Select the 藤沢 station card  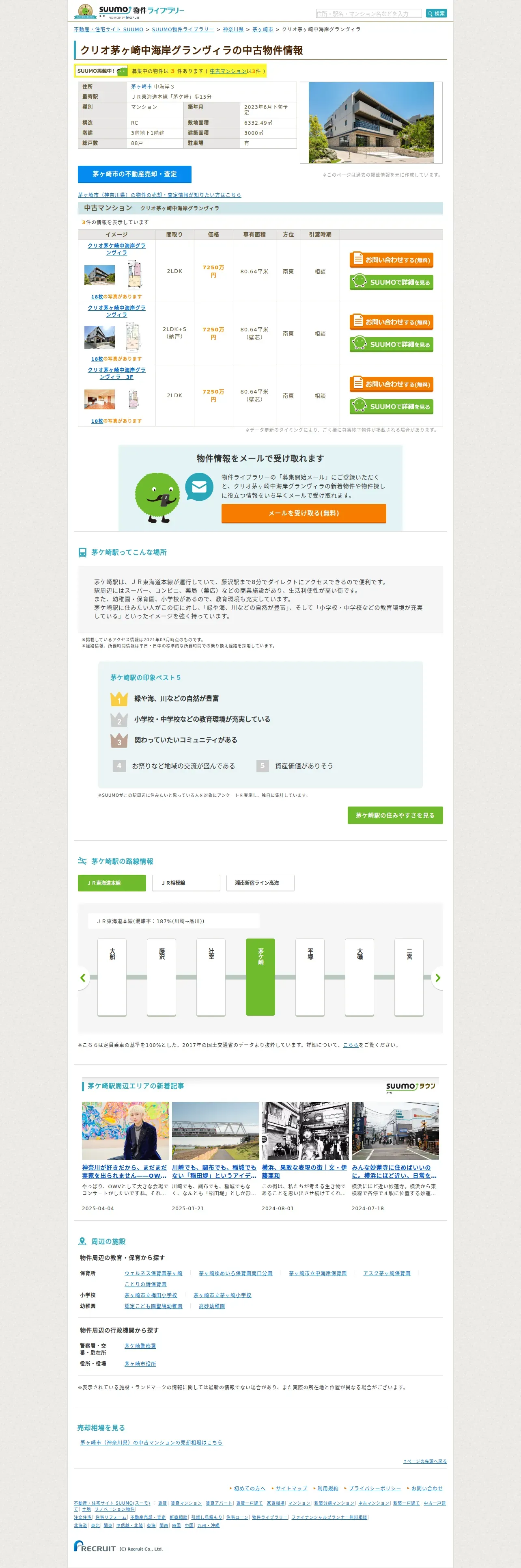[162, 978]
